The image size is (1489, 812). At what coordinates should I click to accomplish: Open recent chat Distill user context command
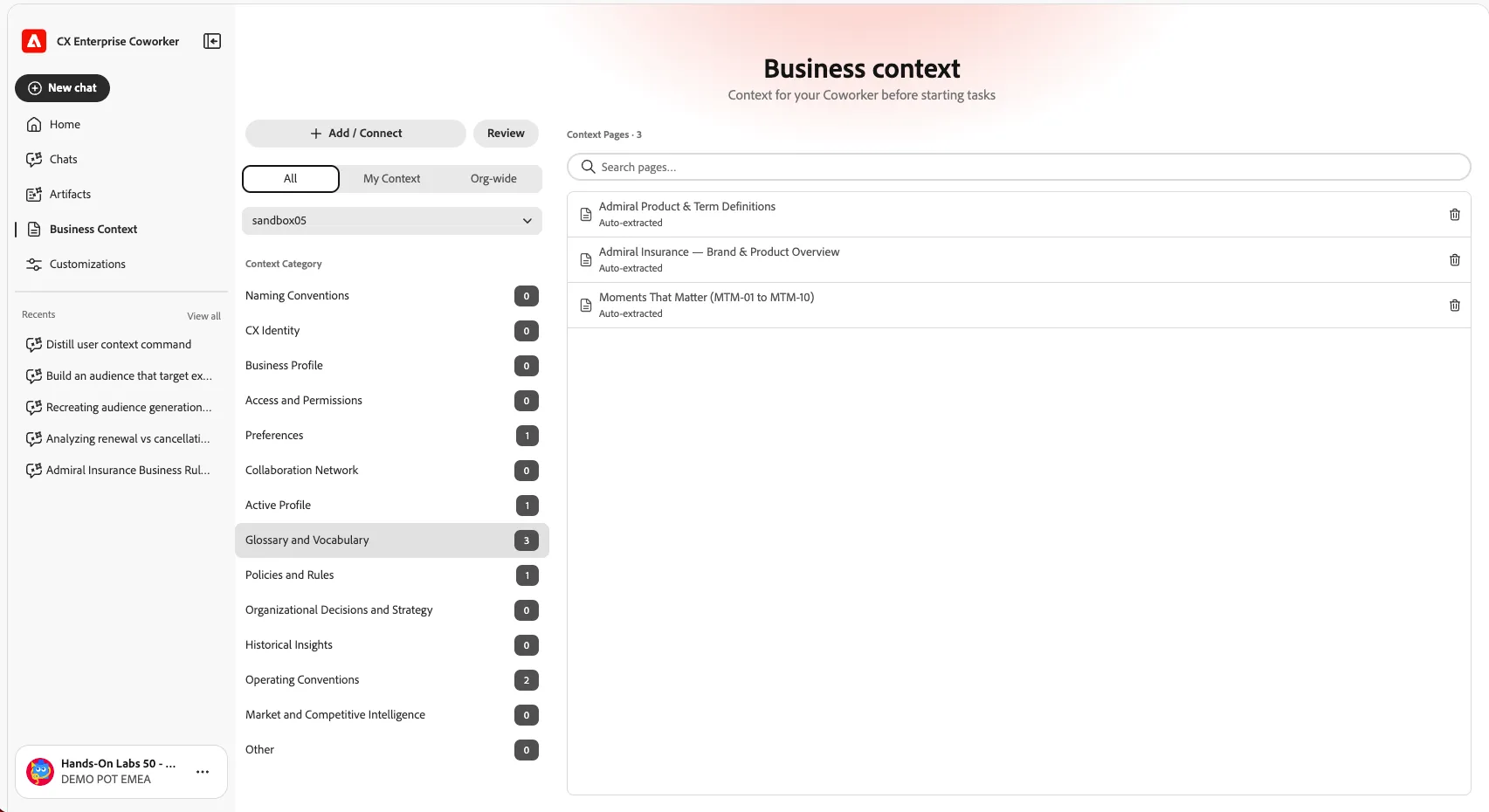pyautogui.click(x=119, y=345)
